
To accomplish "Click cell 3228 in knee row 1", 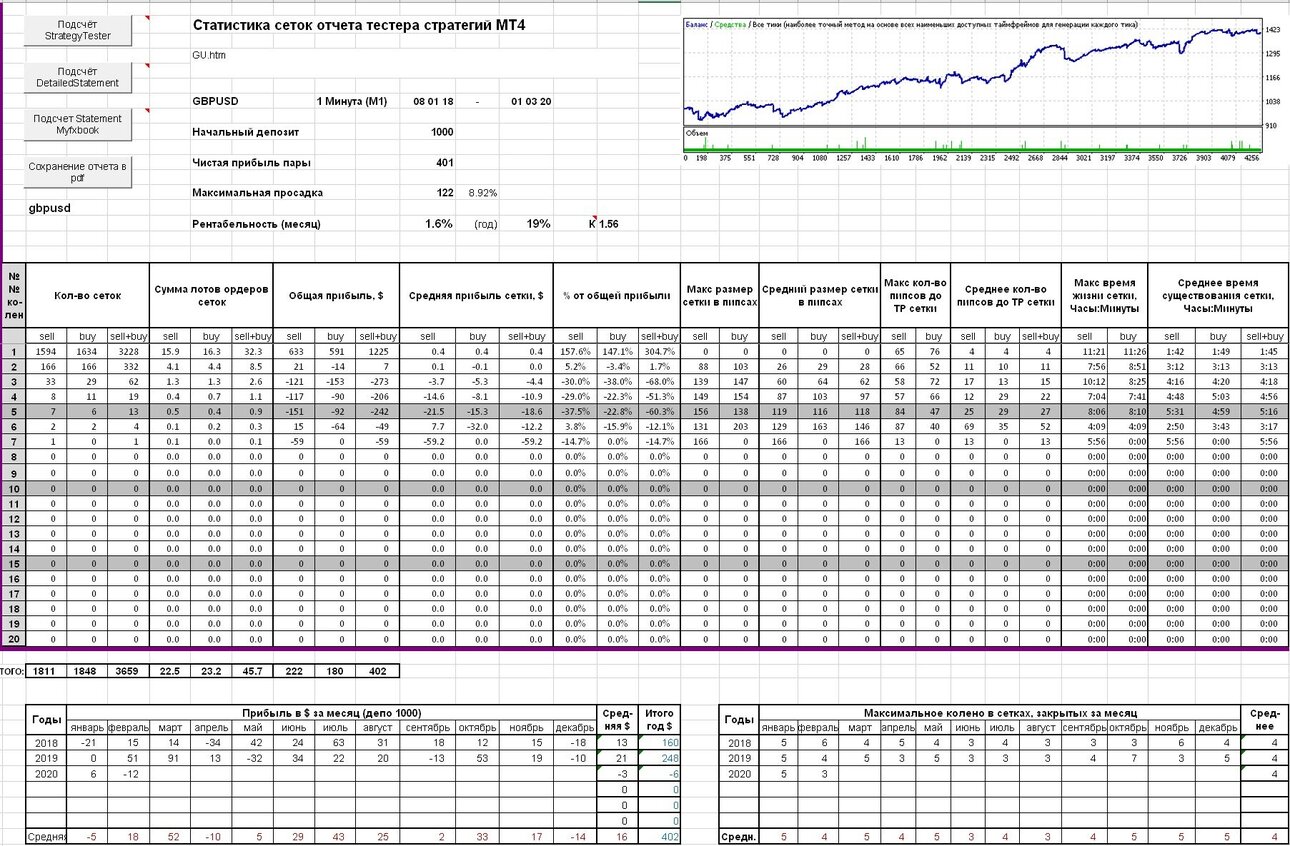I will (128, 352).
